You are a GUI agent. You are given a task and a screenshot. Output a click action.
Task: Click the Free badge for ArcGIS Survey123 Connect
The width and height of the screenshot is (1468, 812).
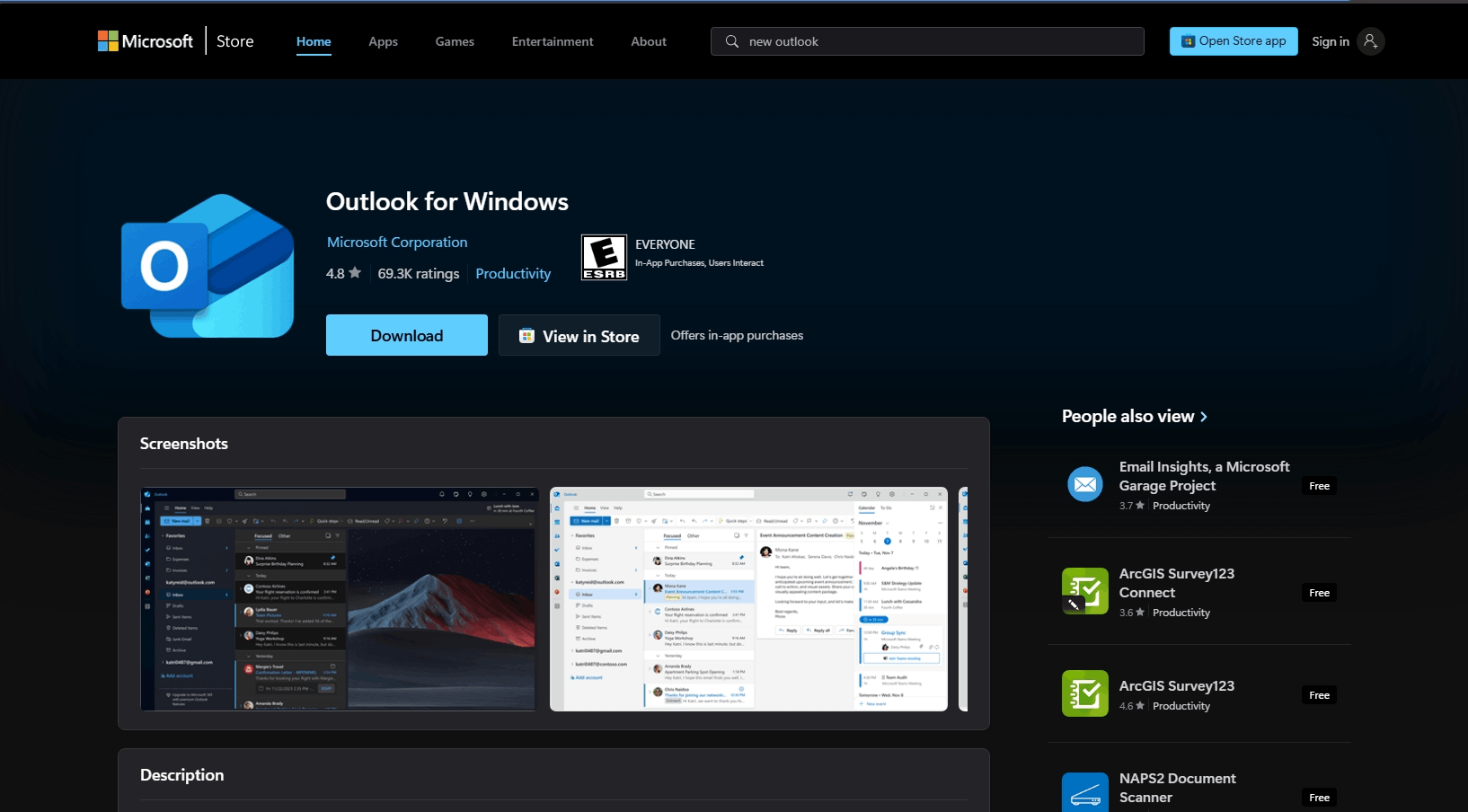1319,593
